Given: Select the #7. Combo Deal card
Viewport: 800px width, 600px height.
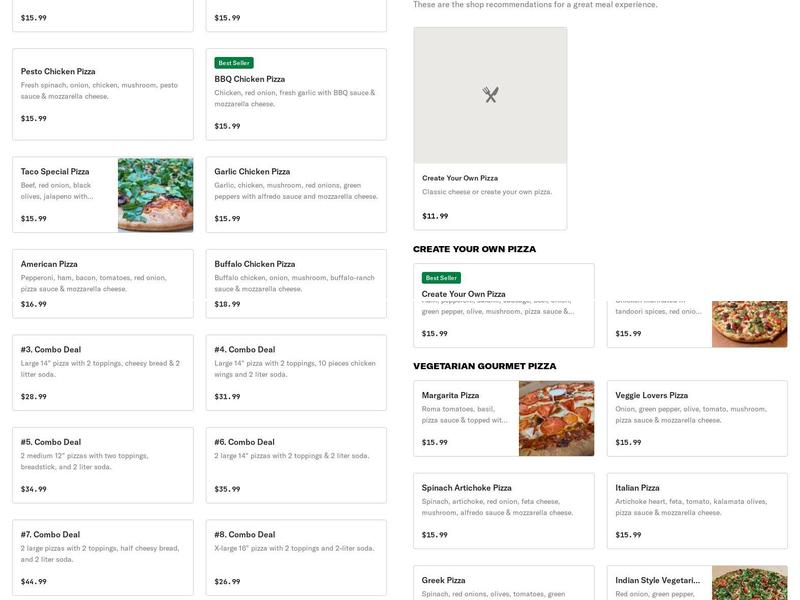Looking at the screenshot, I should (x=102, y=557).
